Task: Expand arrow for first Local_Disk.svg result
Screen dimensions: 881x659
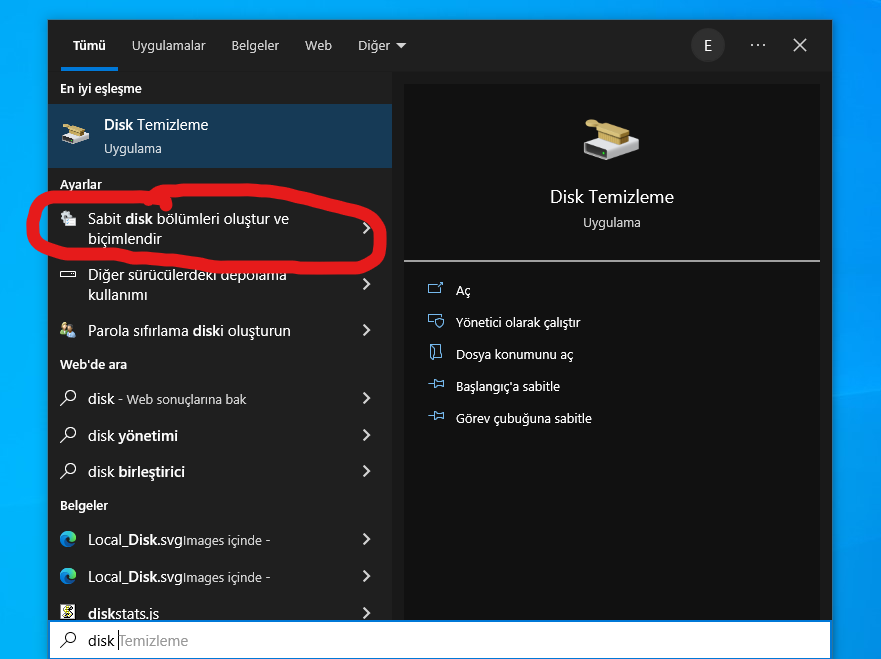Action: (x=366, y=539)
